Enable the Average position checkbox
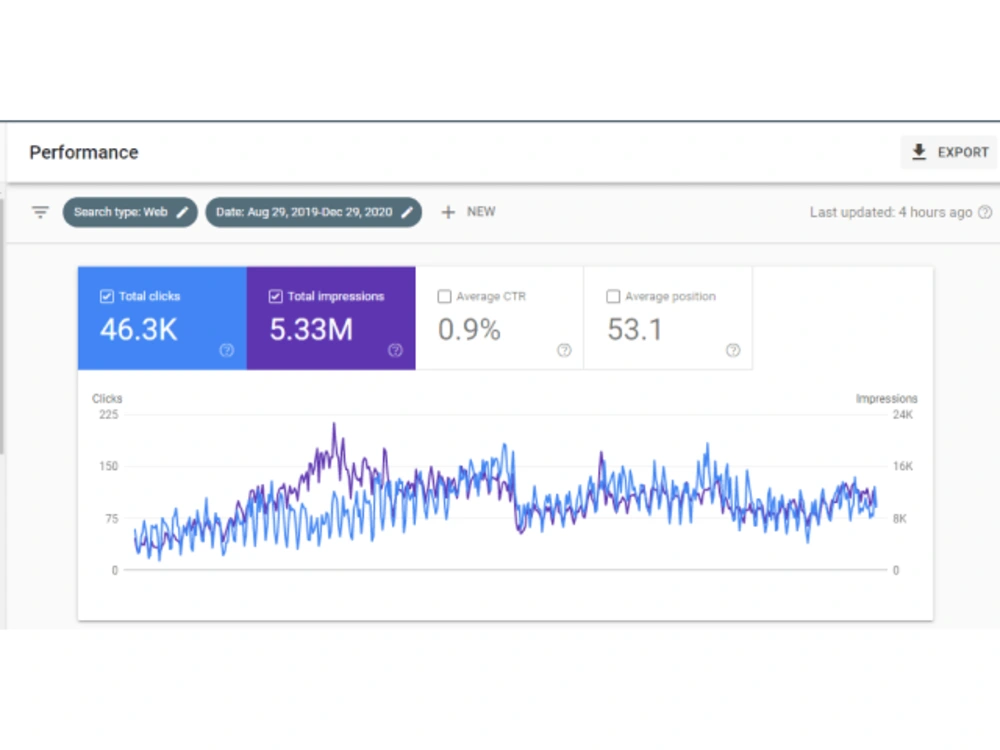This screenshot has height=750, width=1000. point(613,296)
